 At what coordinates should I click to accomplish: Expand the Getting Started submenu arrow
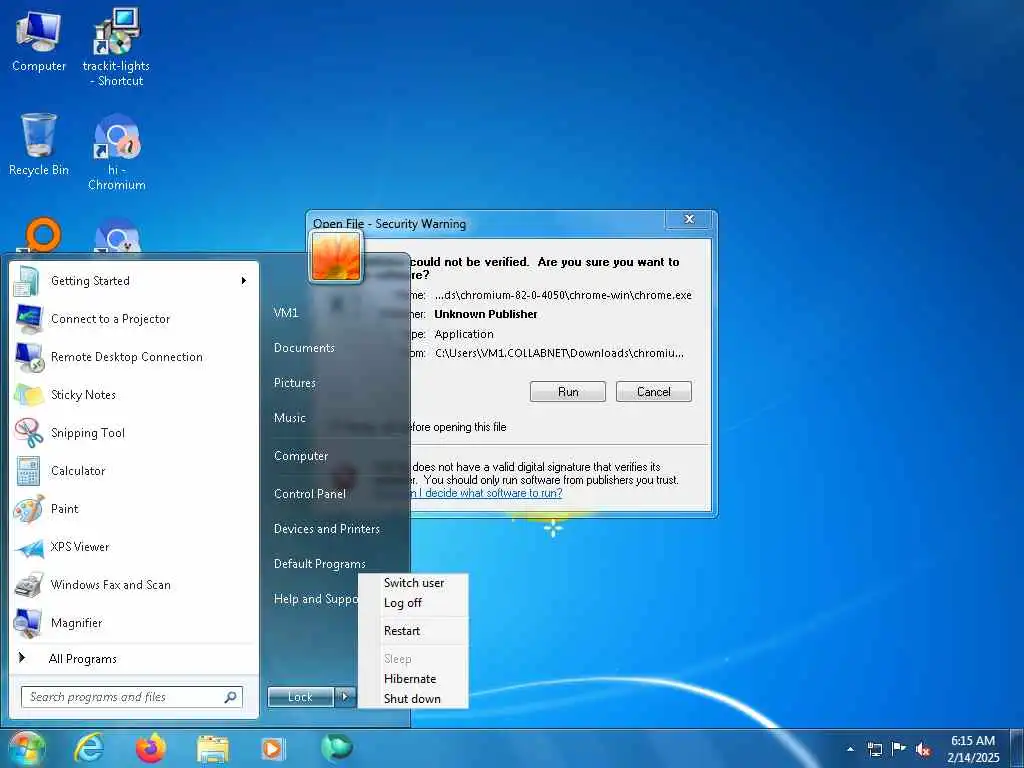(244, 281)
